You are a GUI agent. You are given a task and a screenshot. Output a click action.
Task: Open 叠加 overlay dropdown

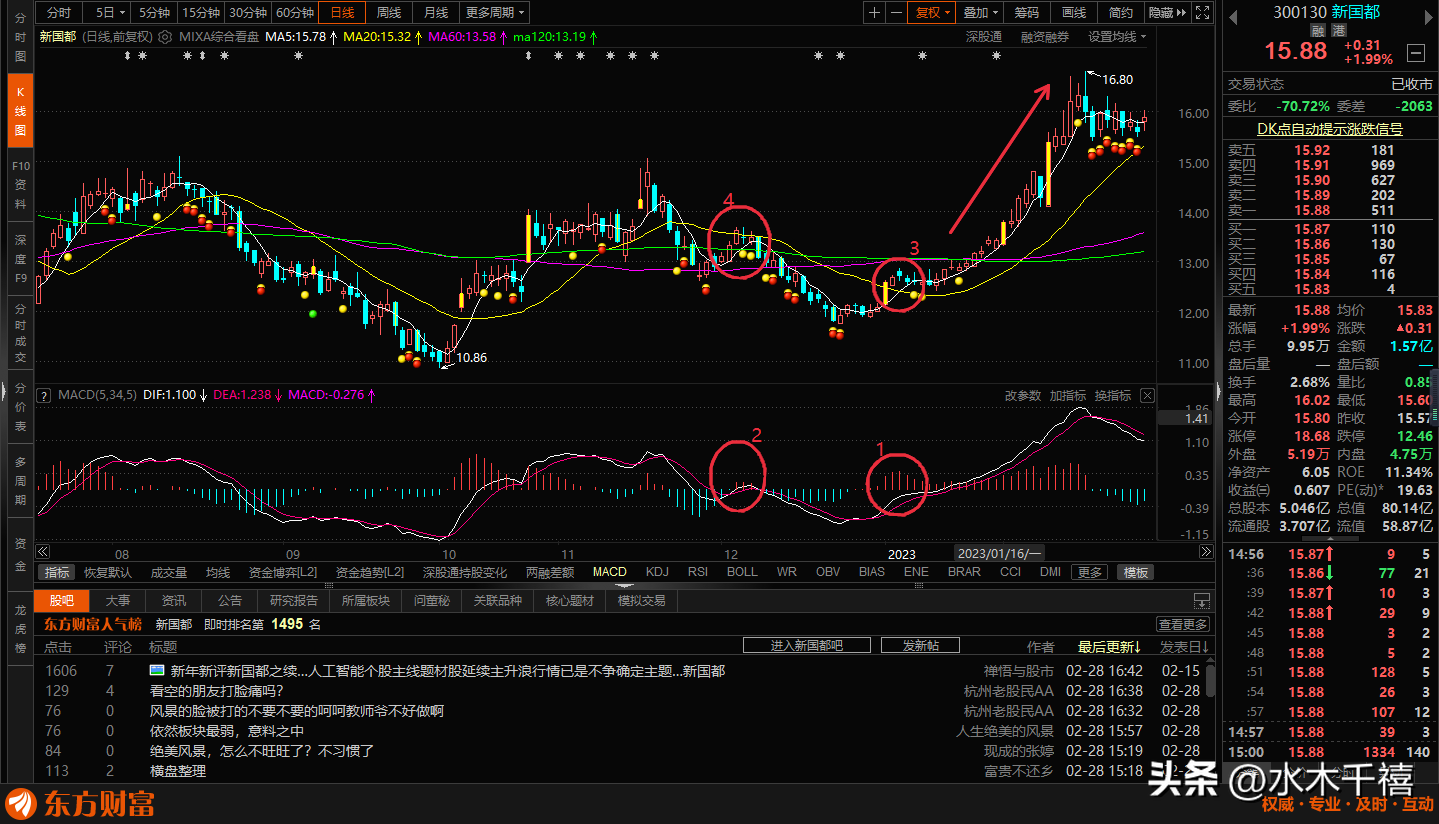(981, 13)
